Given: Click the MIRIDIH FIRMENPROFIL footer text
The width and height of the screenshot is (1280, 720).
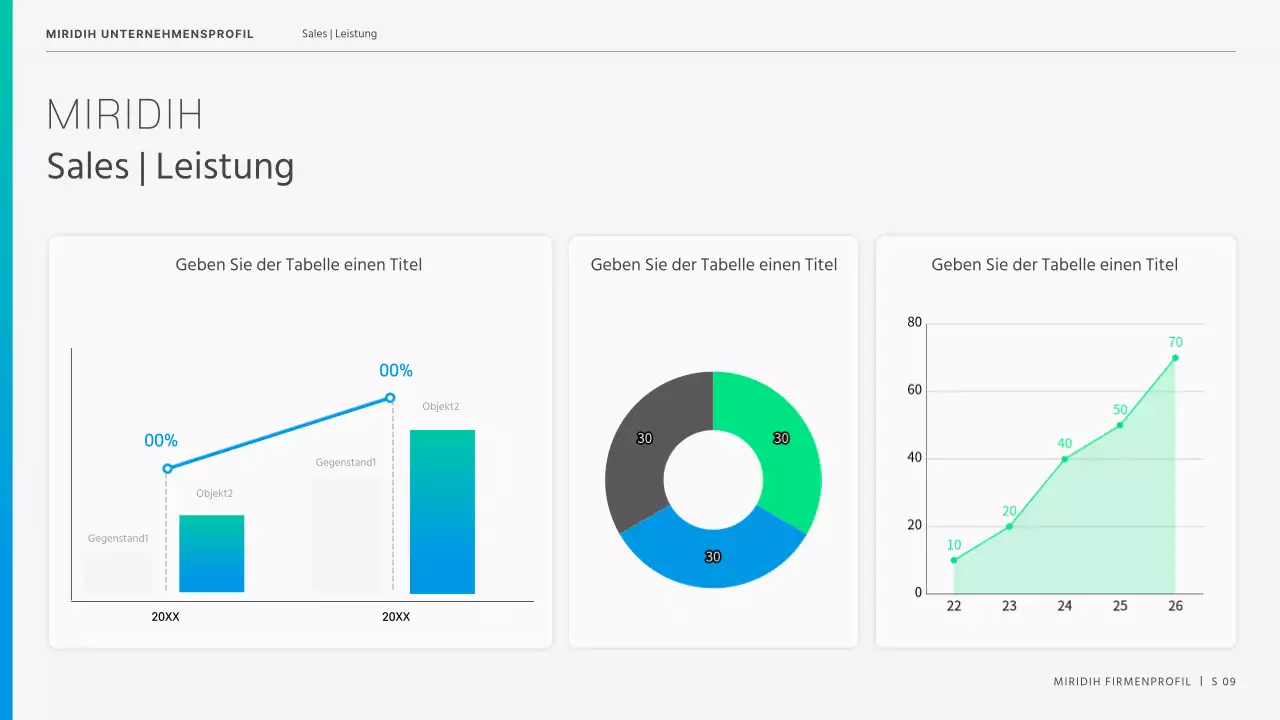Looking at the screenshot, I should [x=1122, y=682].
